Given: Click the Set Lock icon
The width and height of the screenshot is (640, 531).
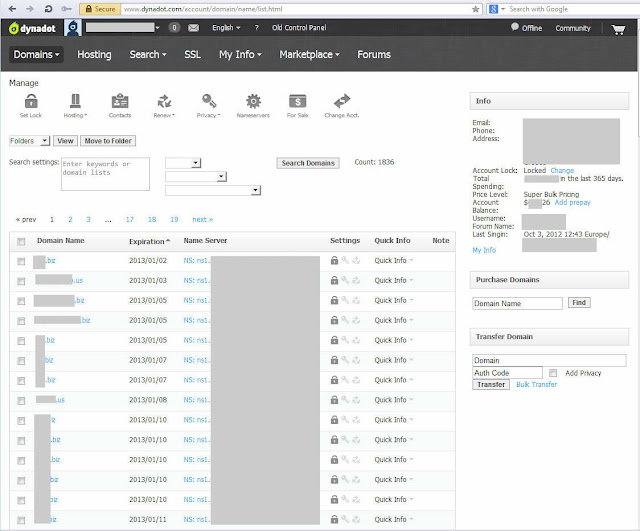Looking at the screenshot, I should [31, 101].
